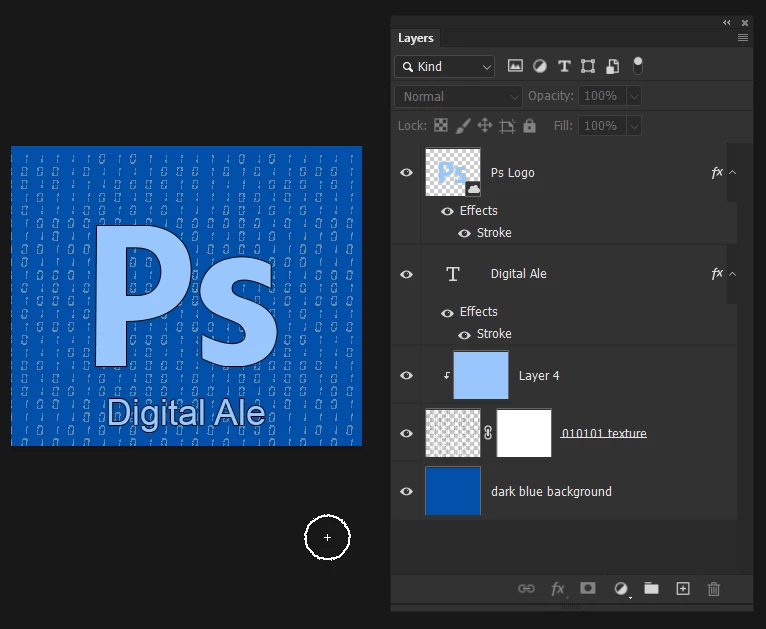Image resolution: width=766 pixels, height=629 pixels.
Task: Click 'Effects' label under Ps Logo
Action: (478, 211)
